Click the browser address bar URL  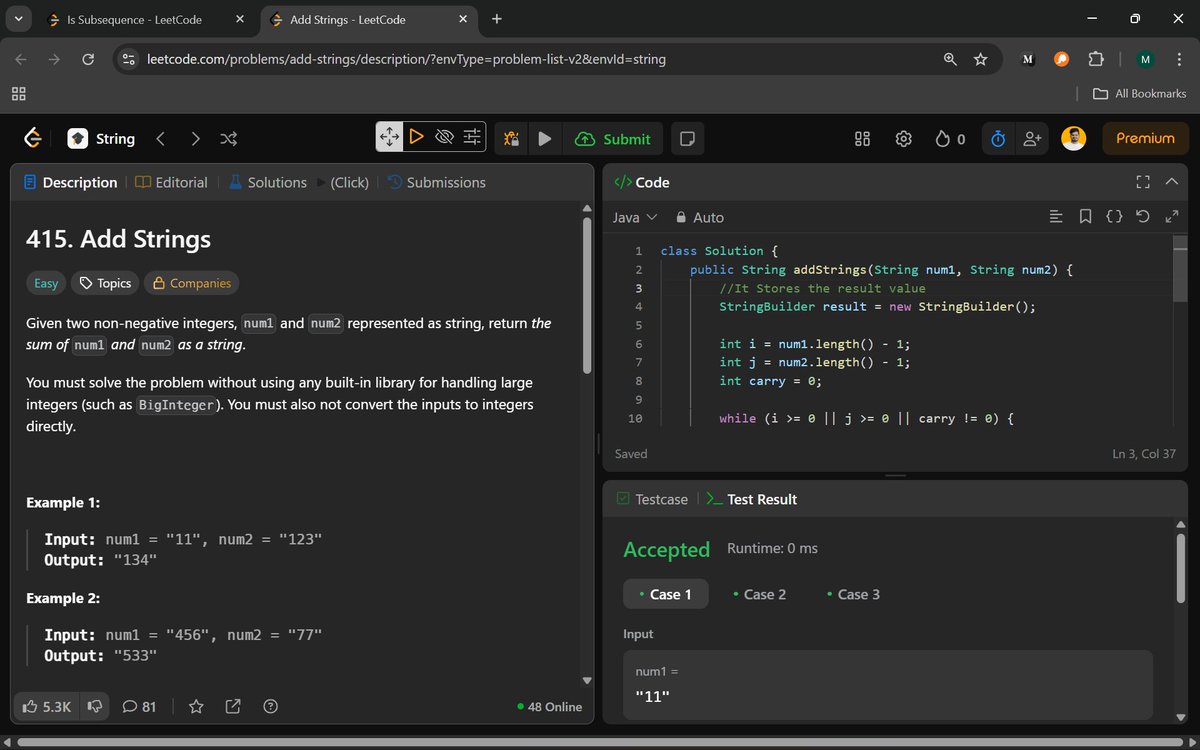coord(406,59)
